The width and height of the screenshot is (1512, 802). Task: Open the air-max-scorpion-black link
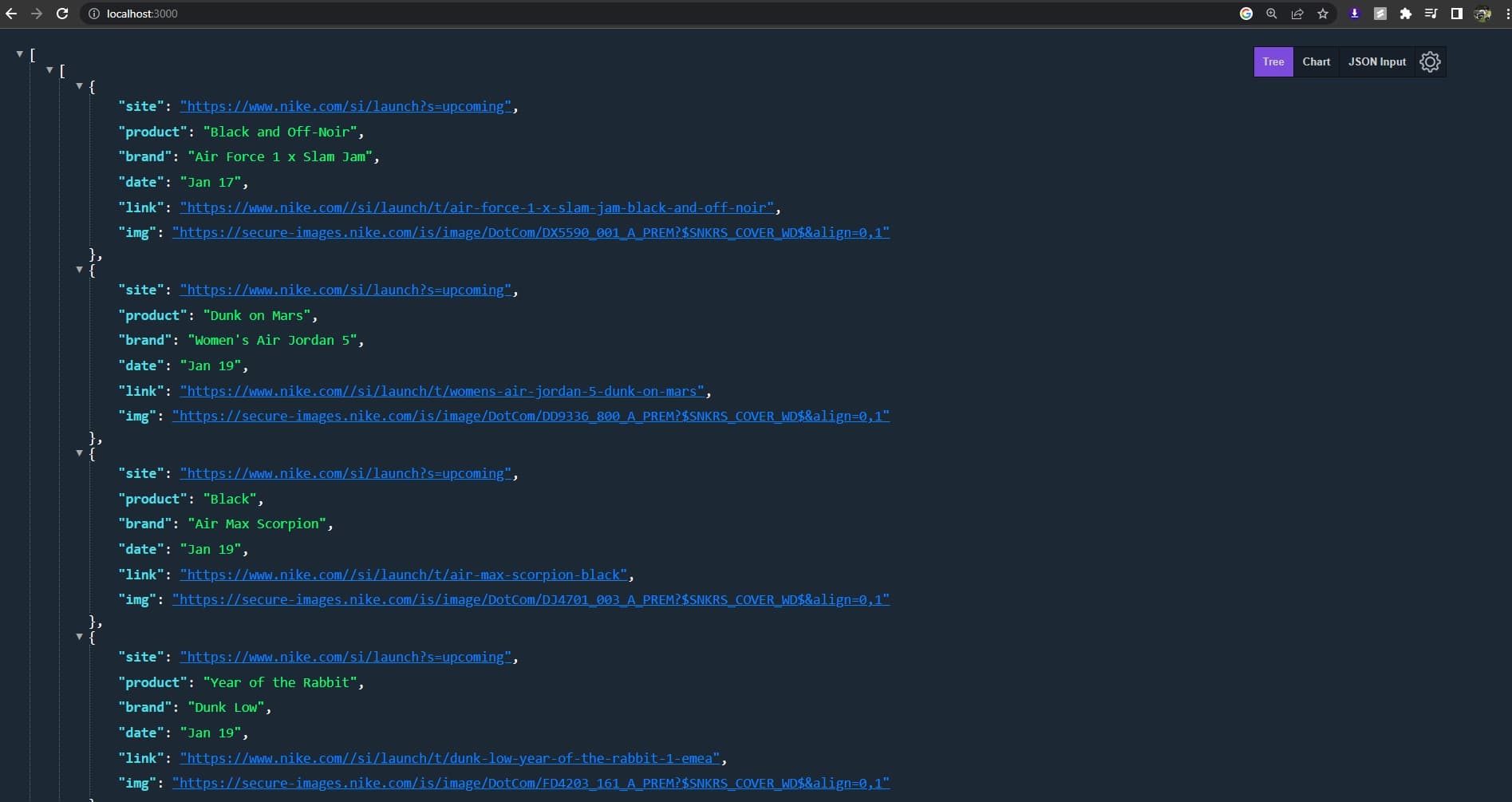(404, 575)
